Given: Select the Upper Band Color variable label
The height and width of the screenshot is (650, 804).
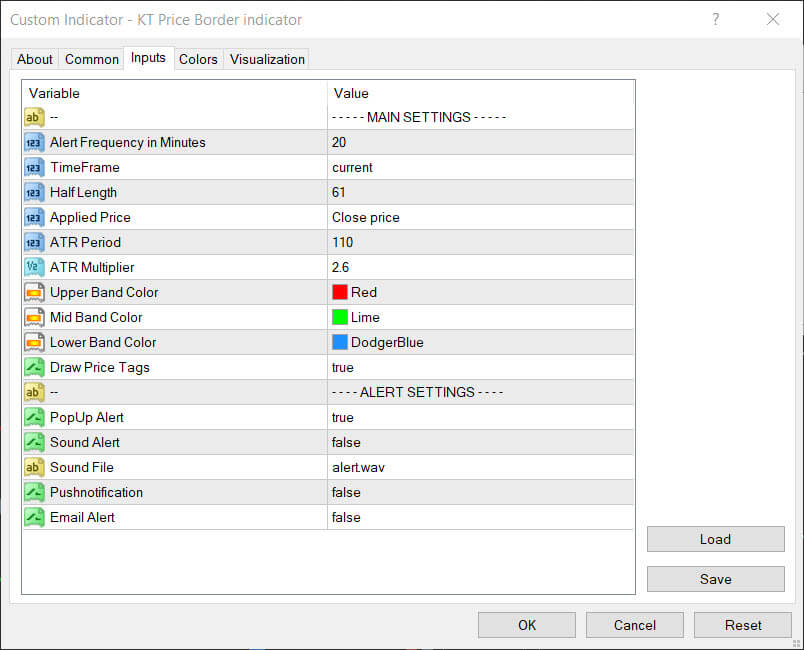Looking at the screenshot, I should point(104,293).
